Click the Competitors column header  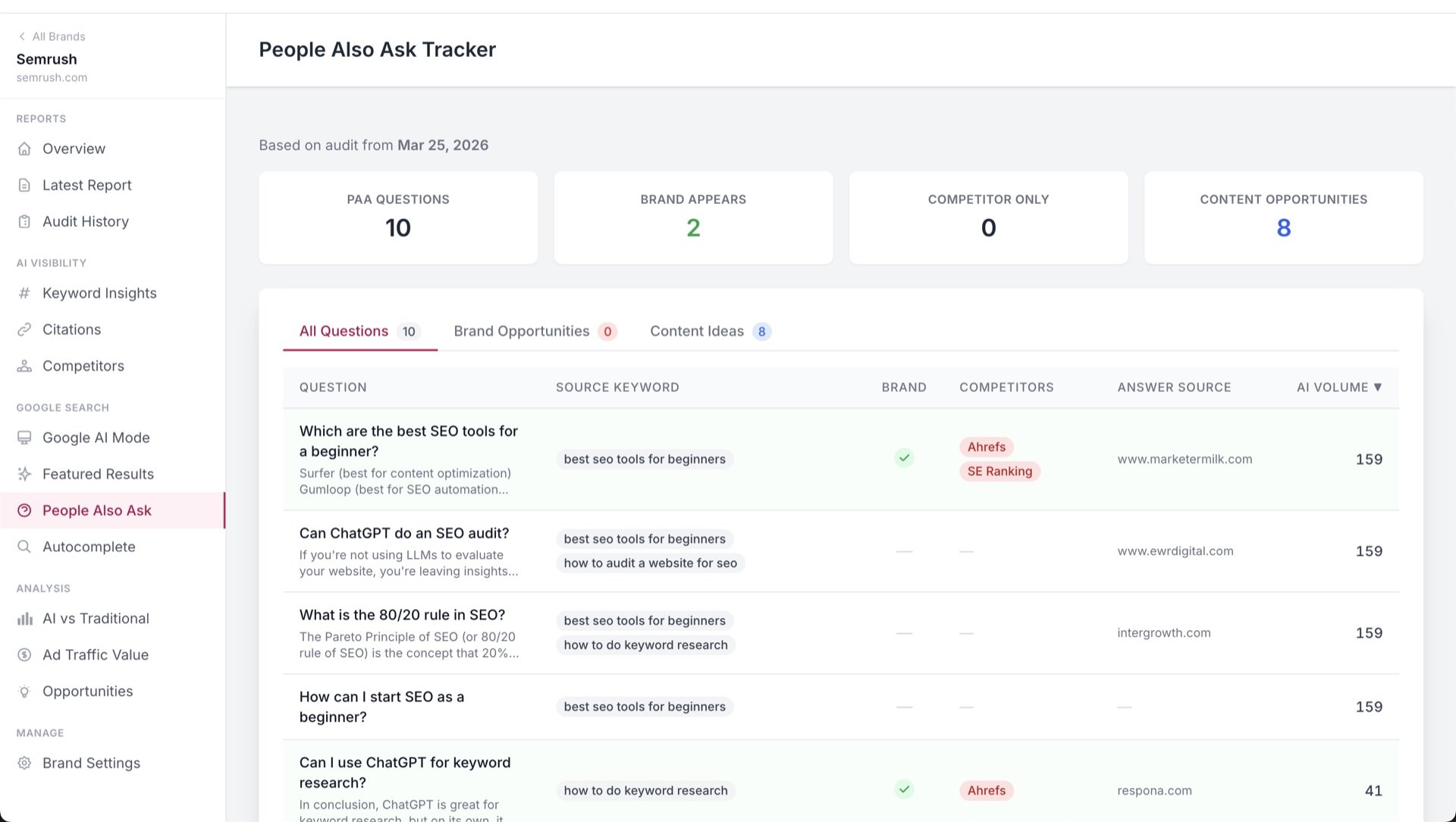coord(1006,387)
